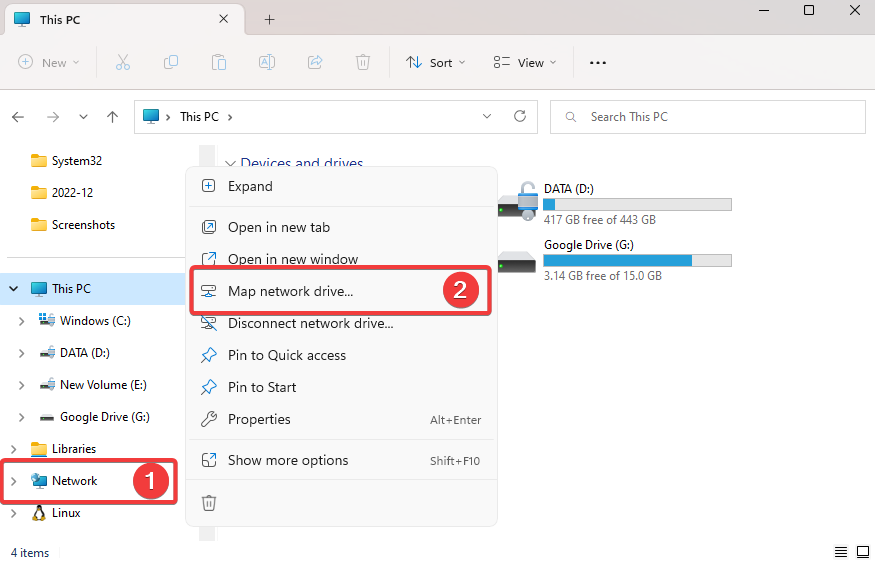This screenshot has width=875, height=562.
Task: Click the Copy icon in toolbar
Action: click(x=171, y=62)
